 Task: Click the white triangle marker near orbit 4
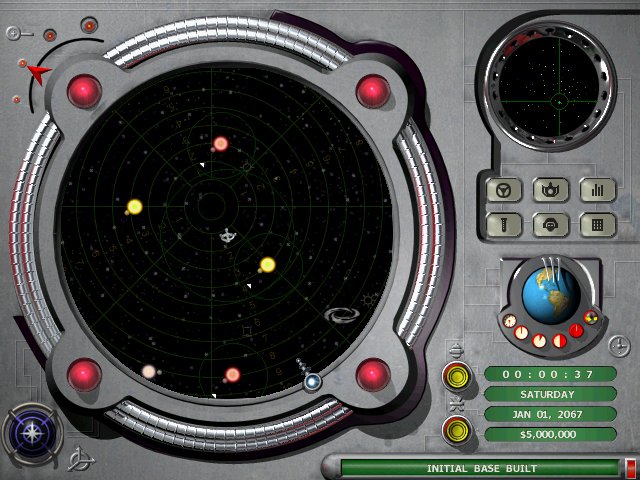click(249, 286)
